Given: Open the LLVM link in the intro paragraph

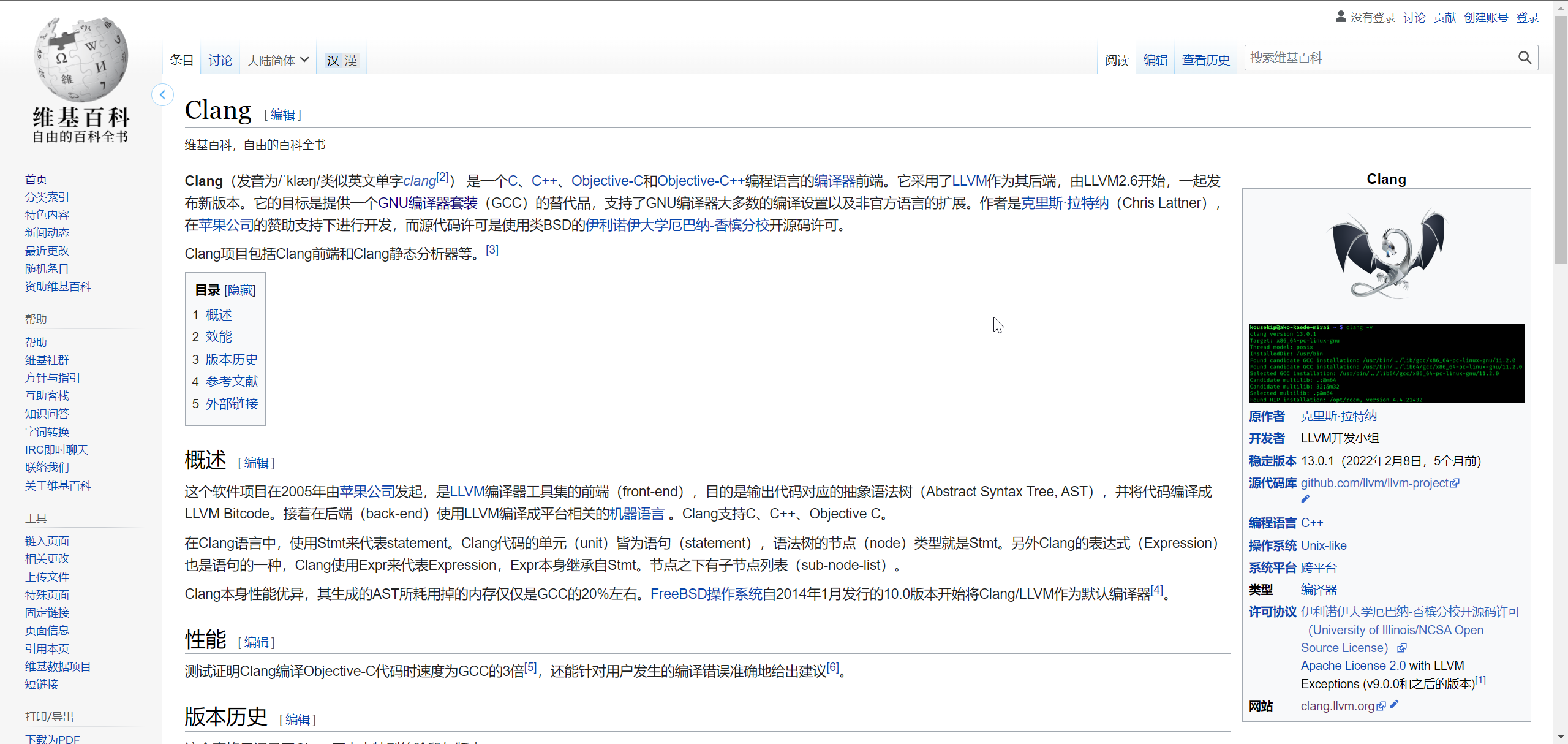Looking at the screenshot, I should point(970,181).
